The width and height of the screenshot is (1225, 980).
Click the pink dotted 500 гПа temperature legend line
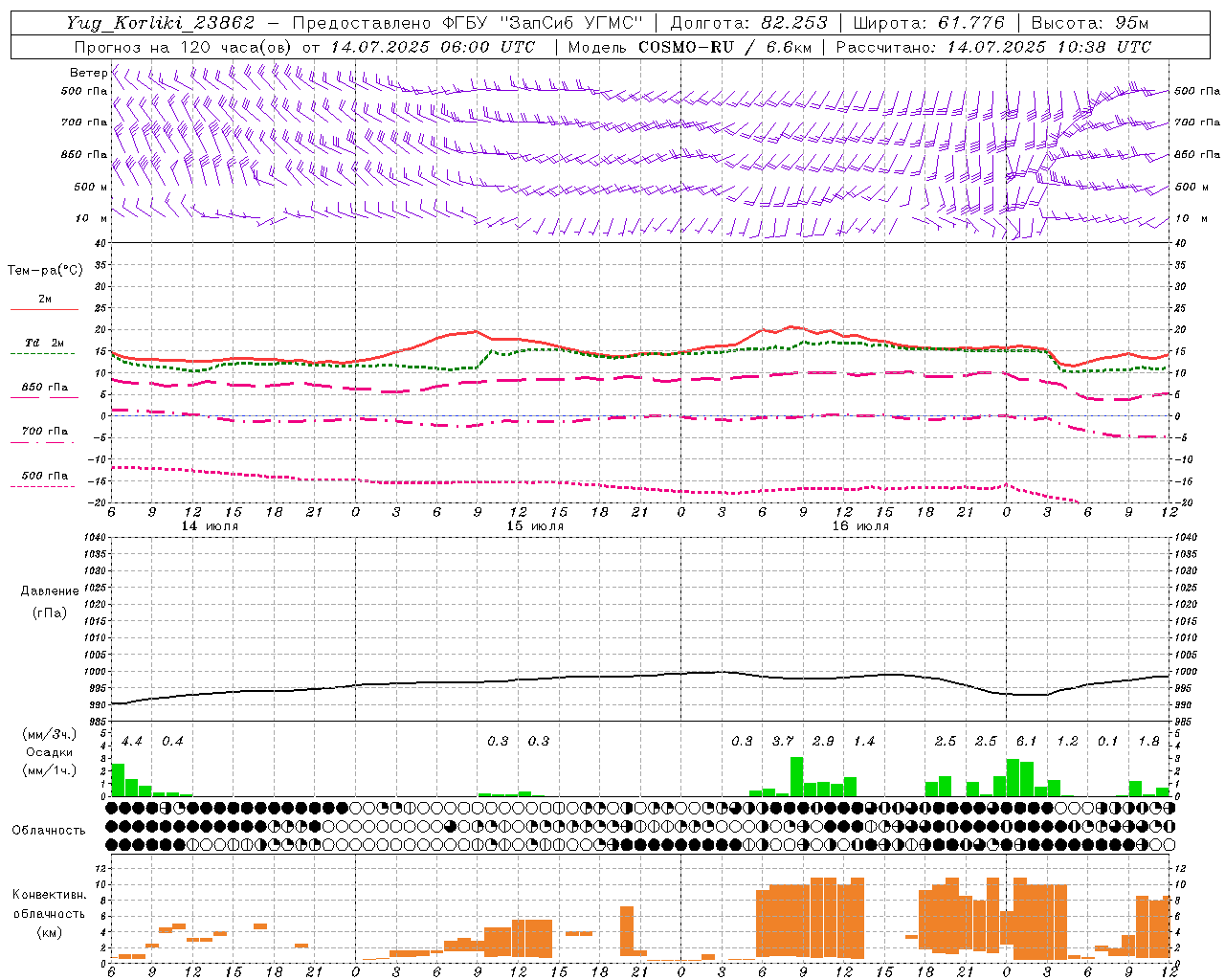click(42, 486)
